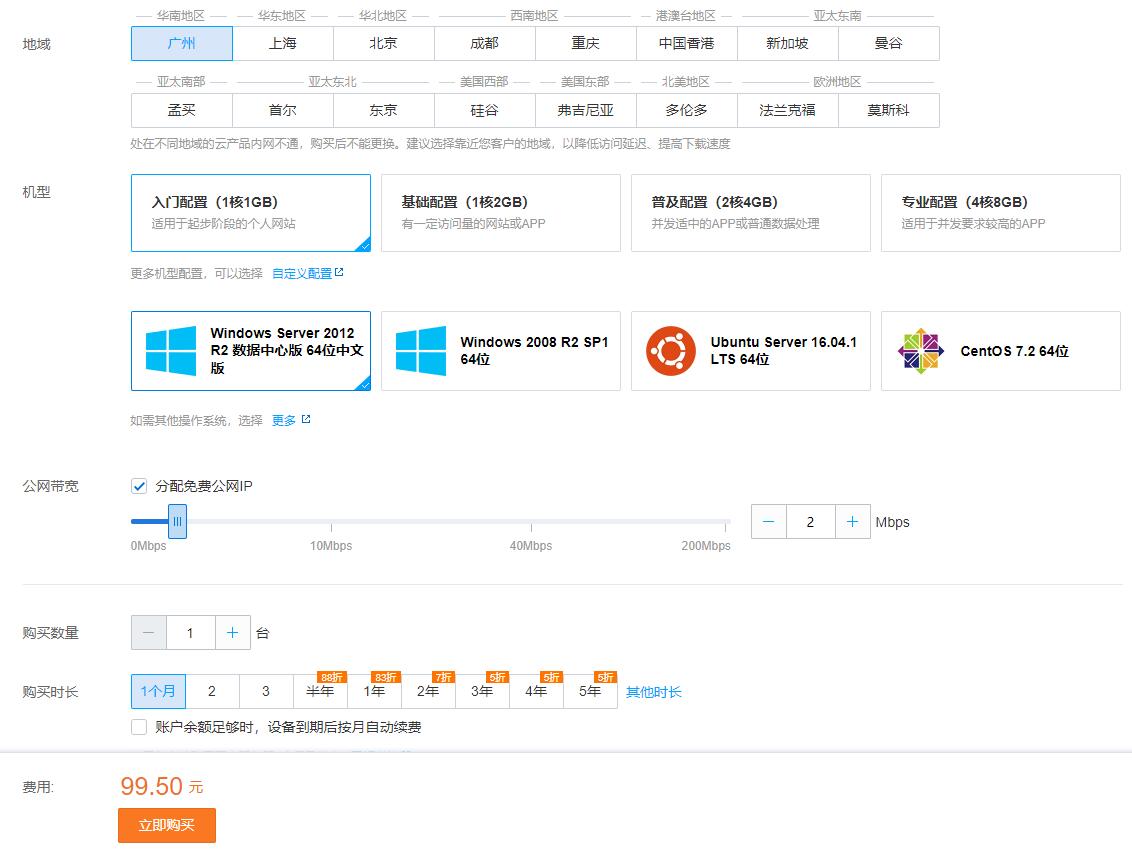Enable the auto-renewal 自动续费 checkbox
Image resolution: width=1132 pixels, height=850 pixels.
(139, 727)
